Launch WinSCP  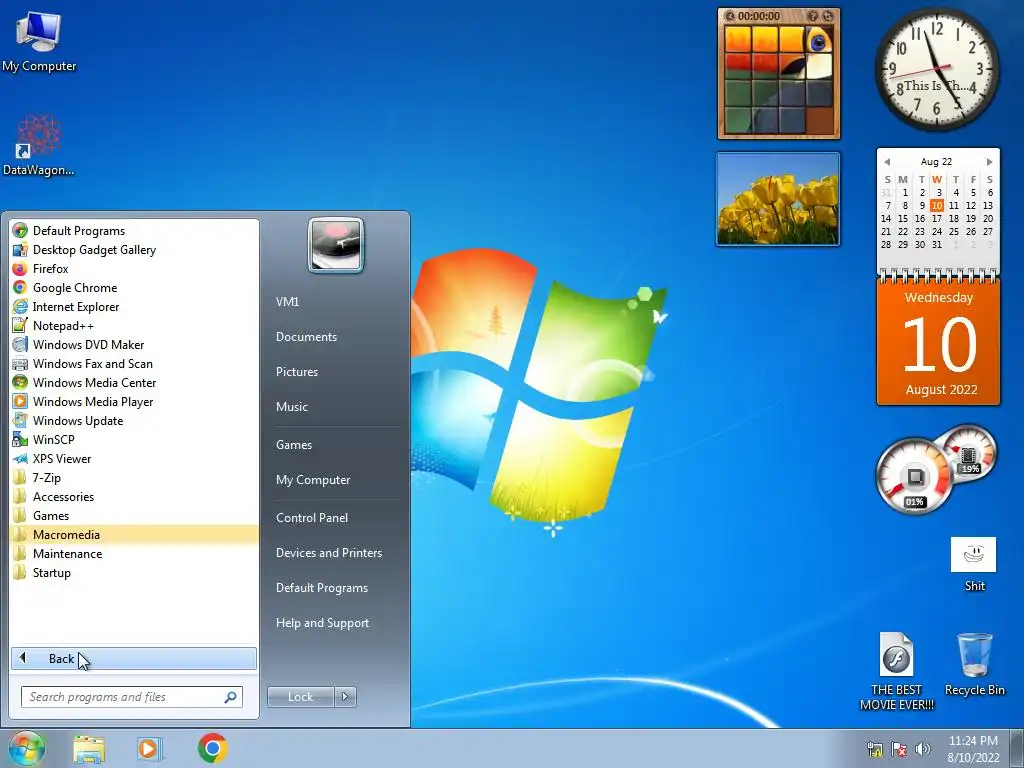134,439
